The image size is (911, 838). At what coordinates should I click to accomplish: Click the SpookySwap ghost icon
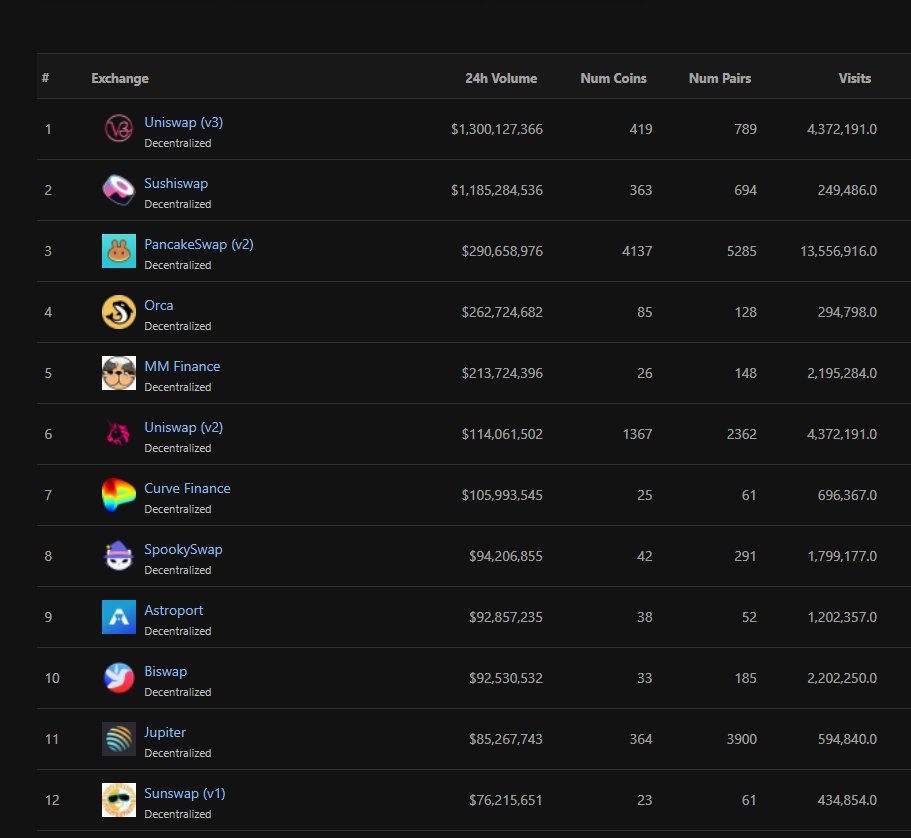[119, 556]
